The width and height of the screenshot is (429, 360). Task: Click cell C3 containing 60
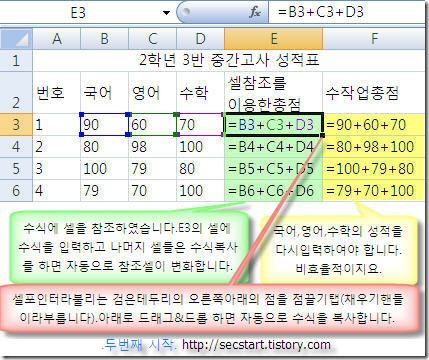tap(152, 124)
